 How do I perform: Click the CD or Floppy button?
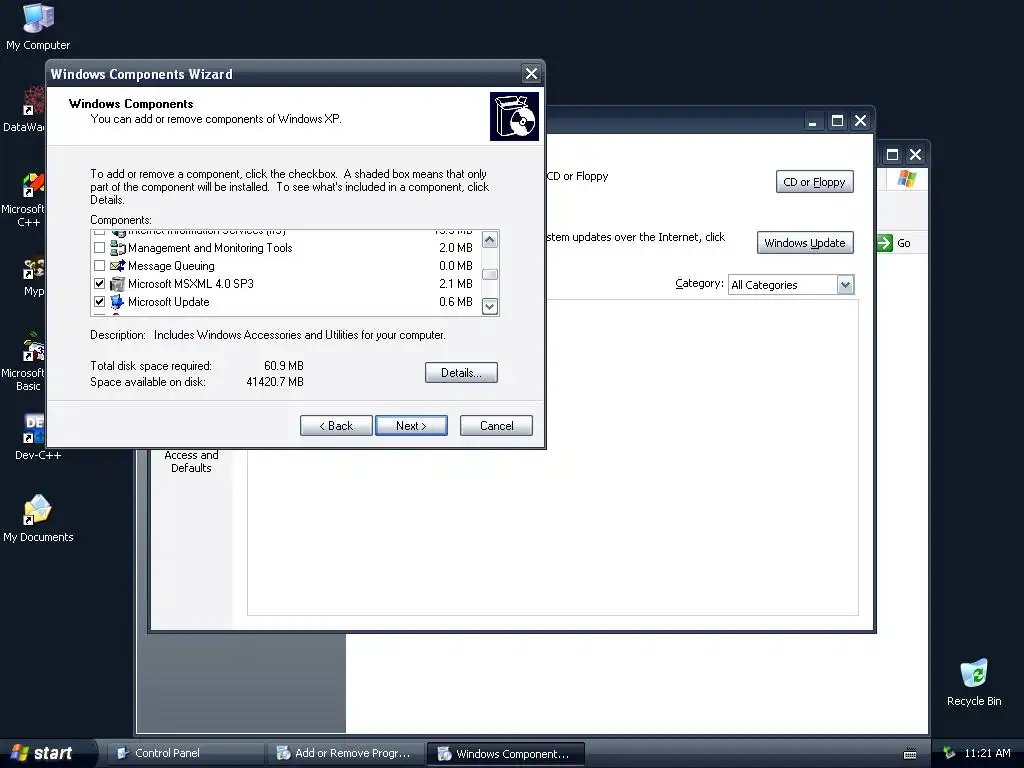click(814, 182)
